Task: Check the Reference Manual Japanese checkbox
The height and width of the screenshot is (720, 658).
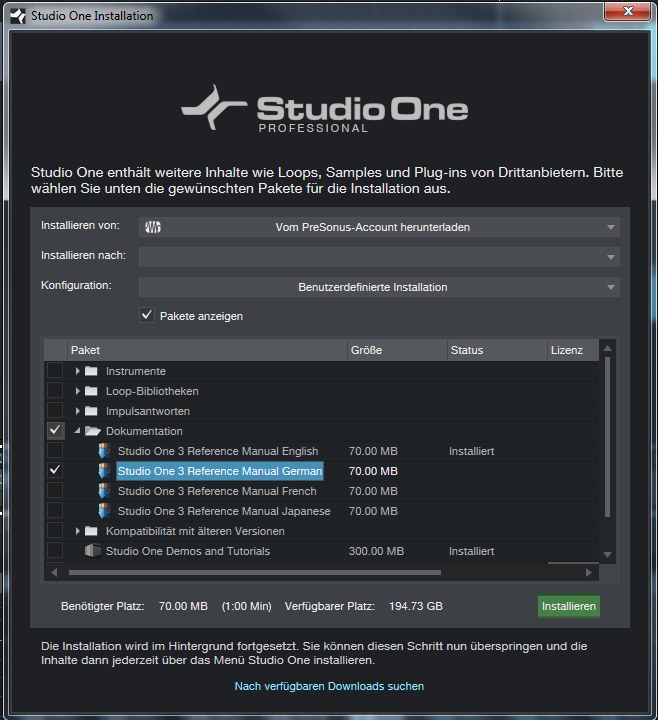Action: (x=55, y=510)
